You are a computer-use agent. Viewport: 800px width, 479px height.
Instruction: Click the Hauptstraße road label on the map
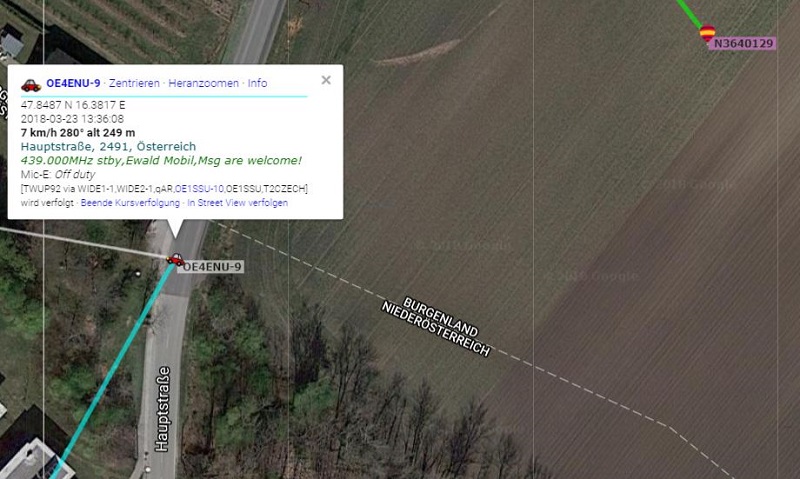pyautogui.click(x=162, y=409)
